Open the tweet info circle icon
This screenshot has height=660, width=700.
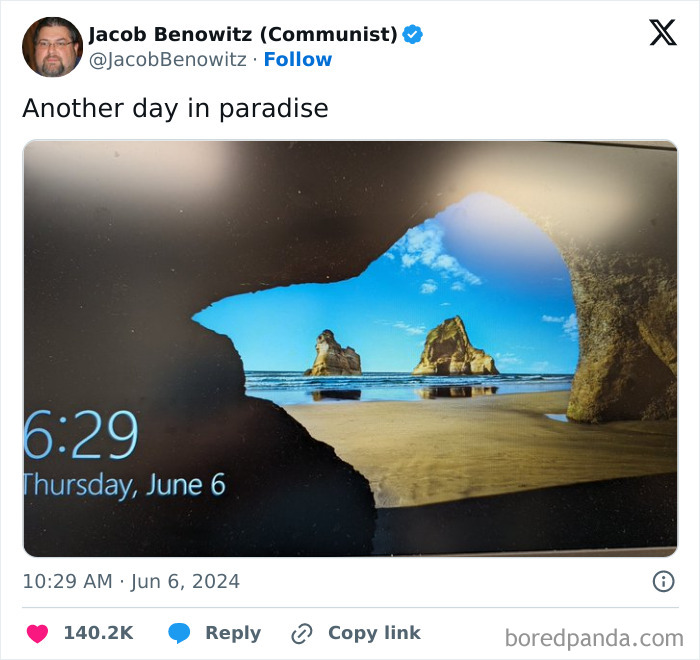[663, 581]
